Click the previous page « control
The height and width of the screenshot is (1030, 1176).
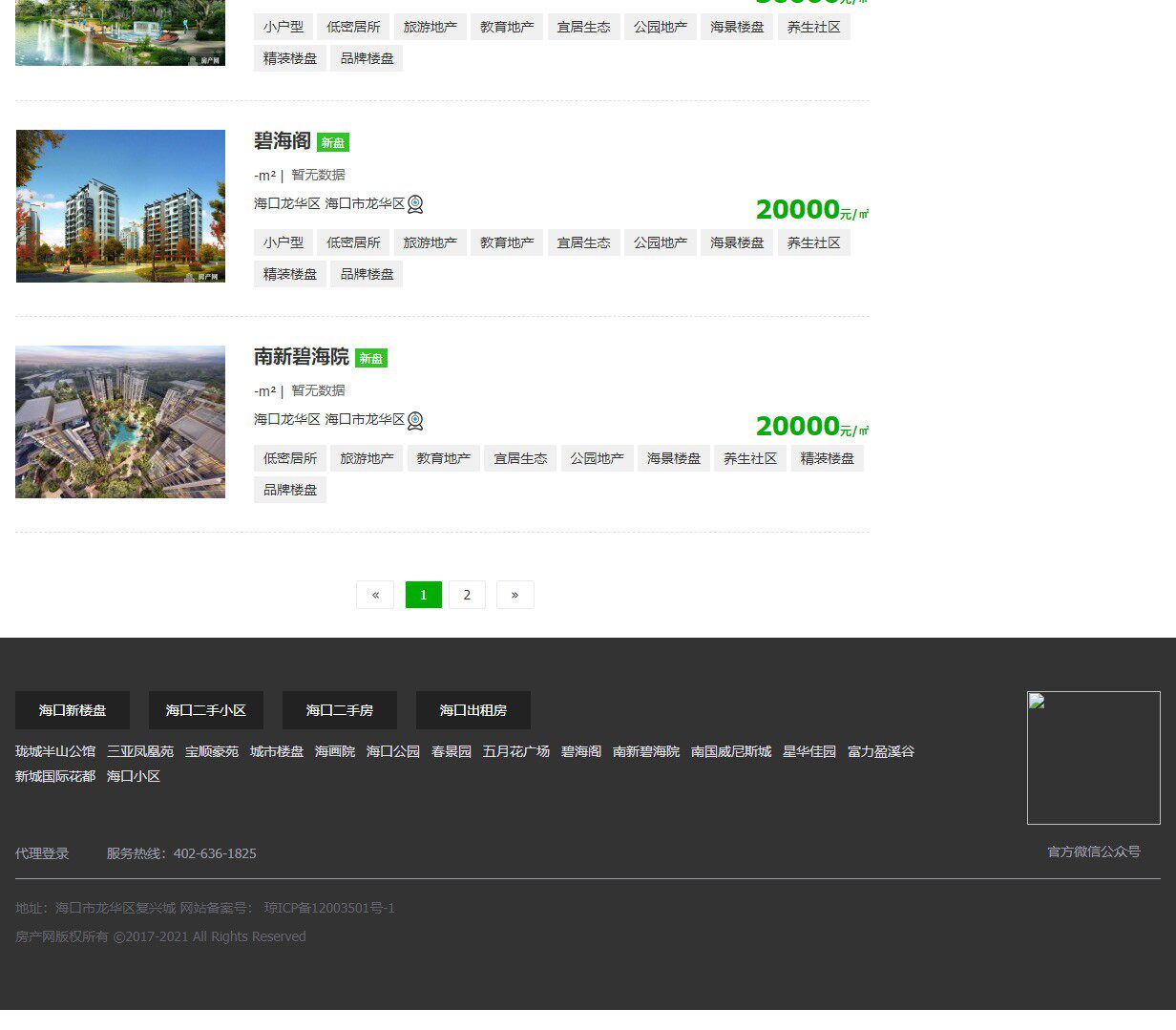click(x=374, y=594)
